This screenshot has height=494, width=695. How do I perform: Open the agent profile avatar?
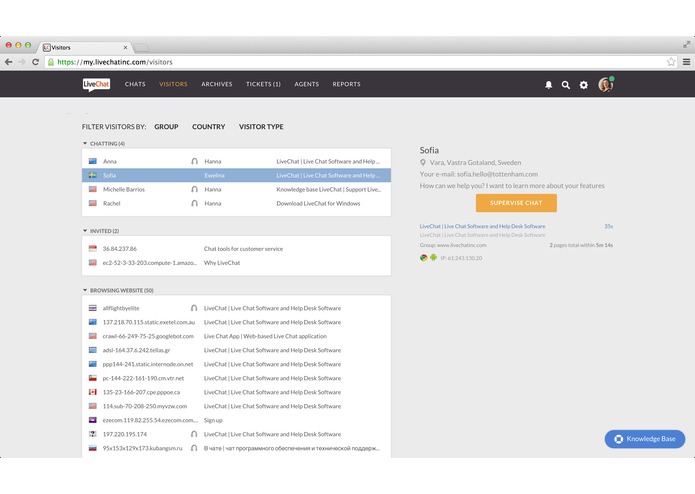pyautogui.click(x=605, y=84)
